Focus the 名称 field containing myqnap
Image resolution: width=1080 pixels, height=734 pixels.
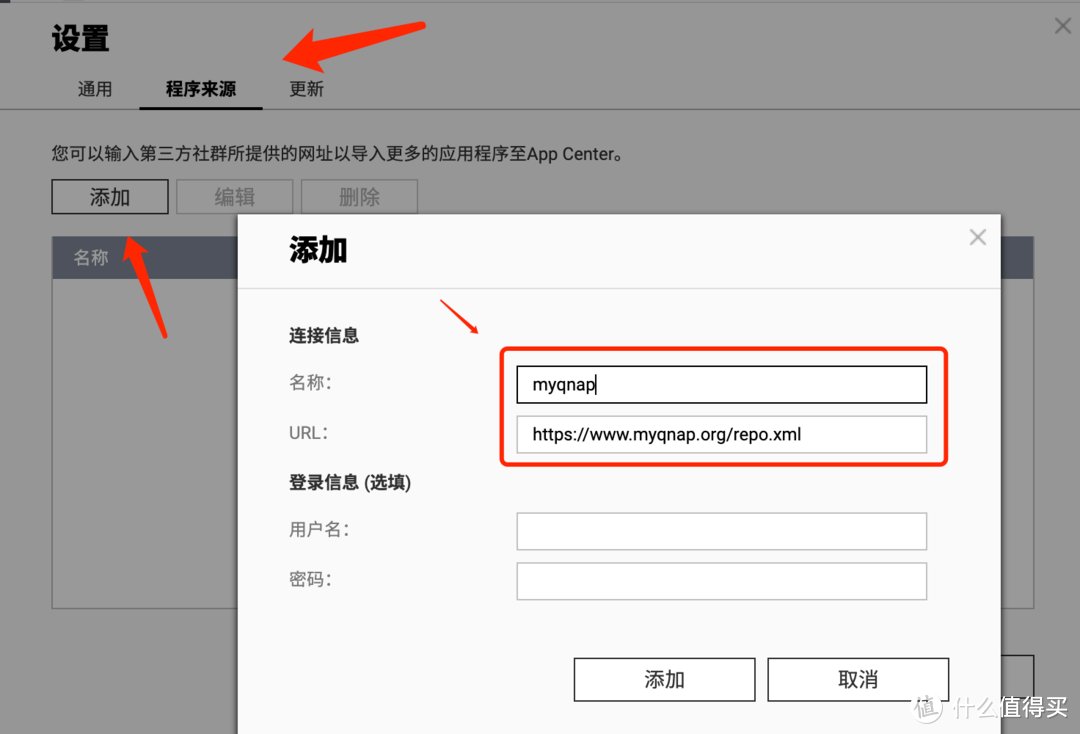722,384
